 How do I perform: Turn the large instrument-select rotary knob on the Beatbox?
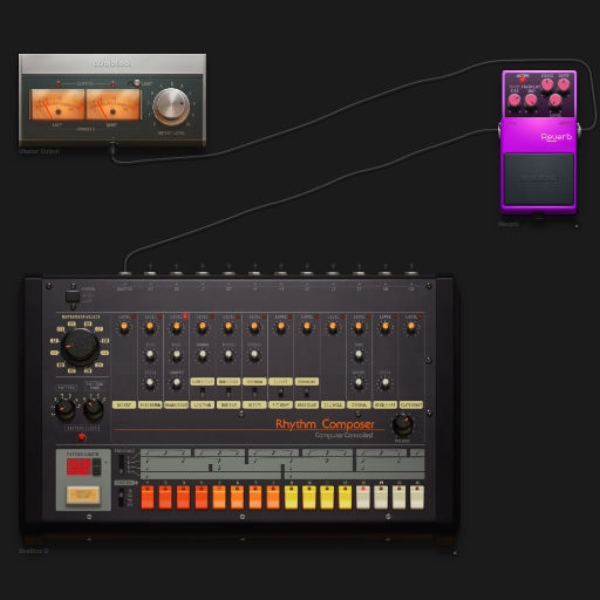tap(80, 347)
